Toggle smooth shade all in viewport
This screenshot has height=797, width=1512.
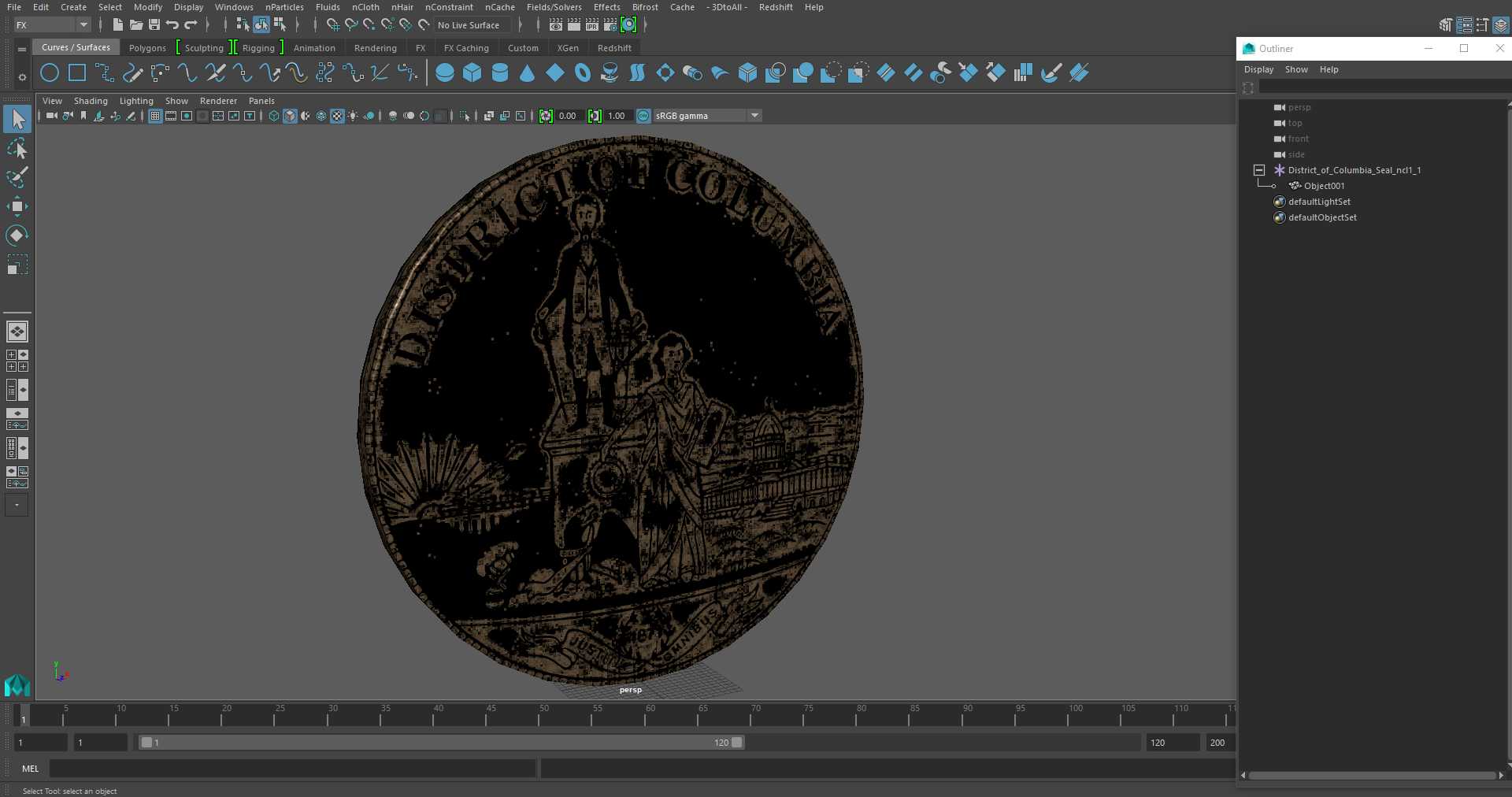pos(290,116)
